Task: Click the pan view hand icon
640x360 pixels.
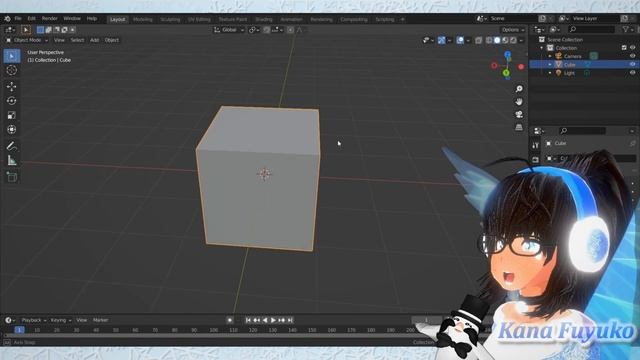Action: click(519, 101)
